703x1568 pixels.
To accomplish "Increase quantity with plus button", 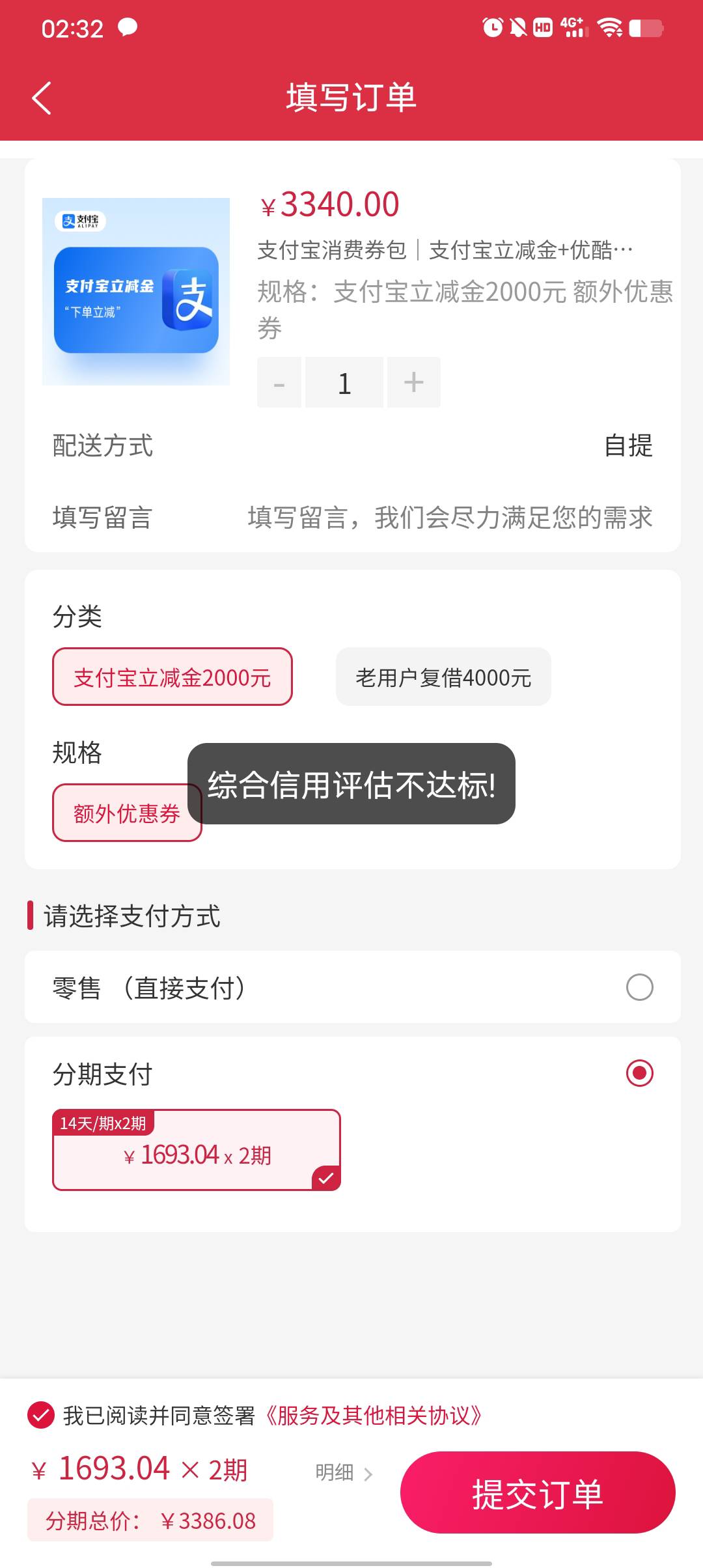I will (x=413, y=383).
